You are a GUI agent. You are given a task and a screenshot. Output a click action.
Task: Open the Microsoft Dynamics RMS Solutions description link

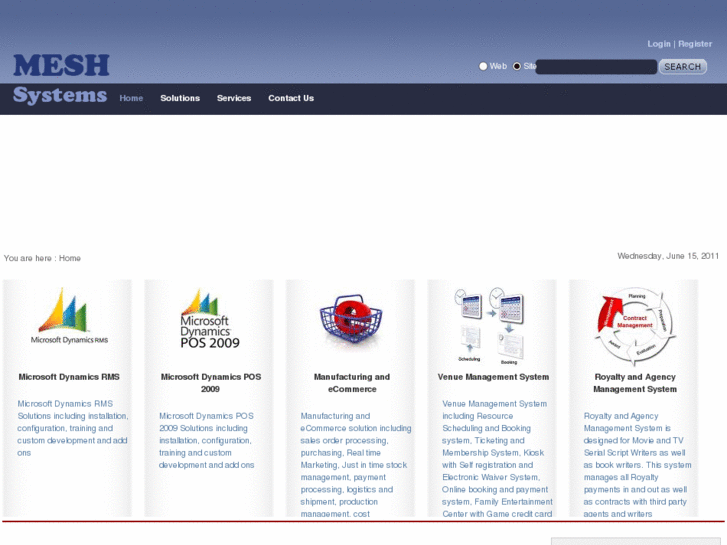pyautogui.click(x=72, y=428)
